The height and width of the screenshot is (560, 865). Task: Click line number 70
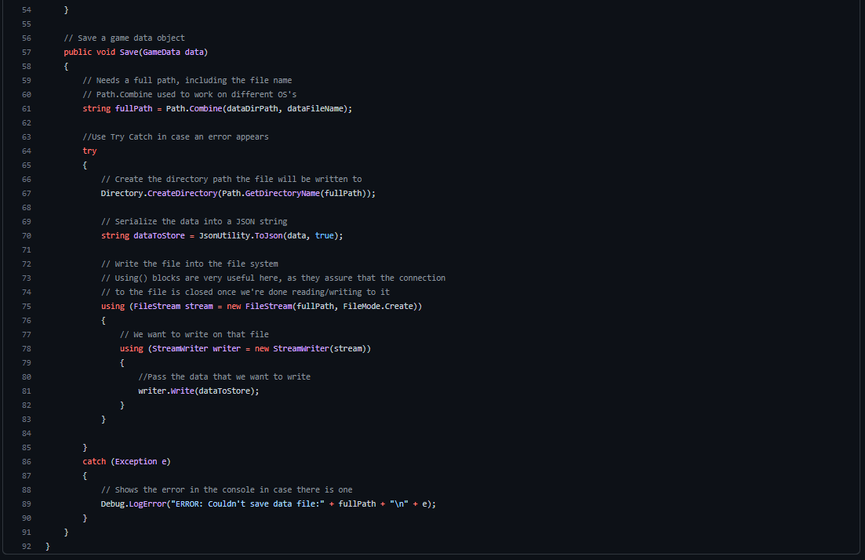[x=26, y=236]
